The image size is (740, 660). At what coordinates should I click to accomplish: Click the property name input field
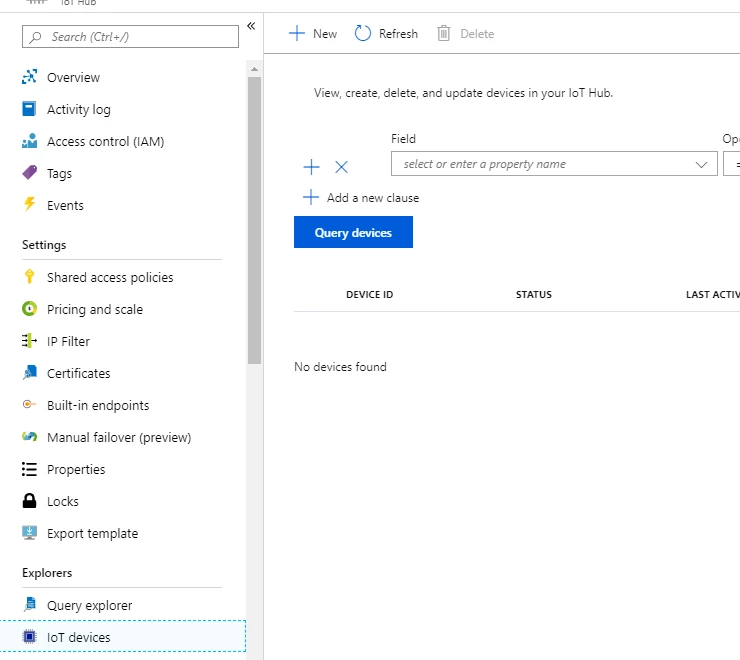[554, 164]
